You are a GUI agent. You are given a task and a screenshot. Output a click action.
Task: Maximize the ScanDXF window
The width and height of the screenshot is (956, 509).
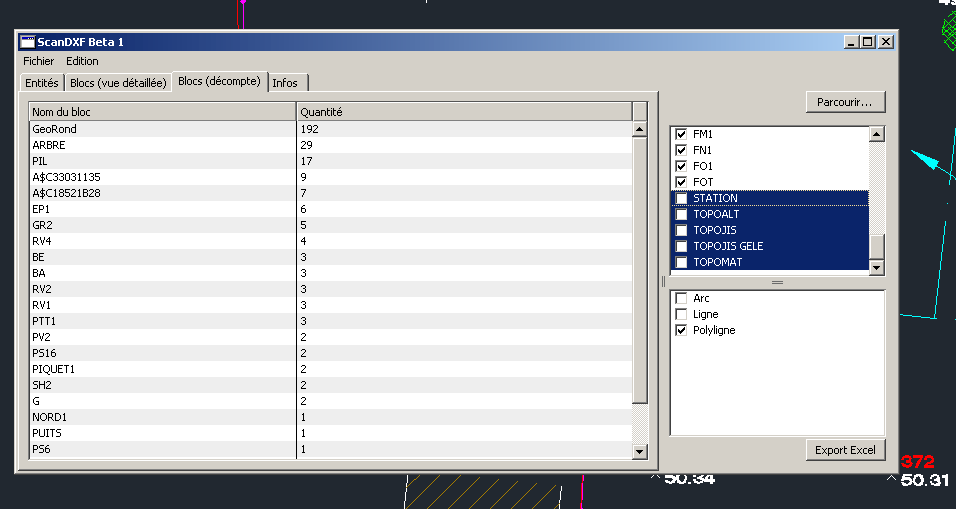[868, 42]
